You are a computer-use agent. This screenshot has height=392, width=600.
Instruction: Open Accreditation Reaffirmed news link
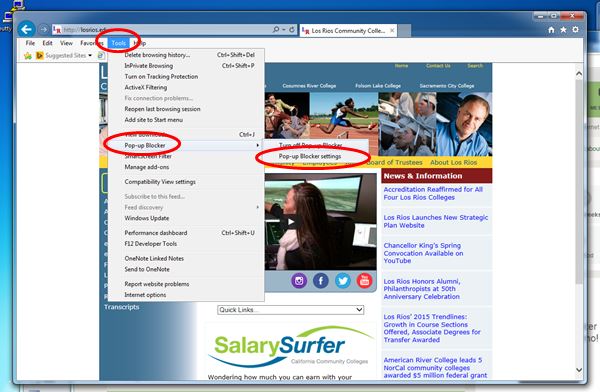tap(433, 193)
